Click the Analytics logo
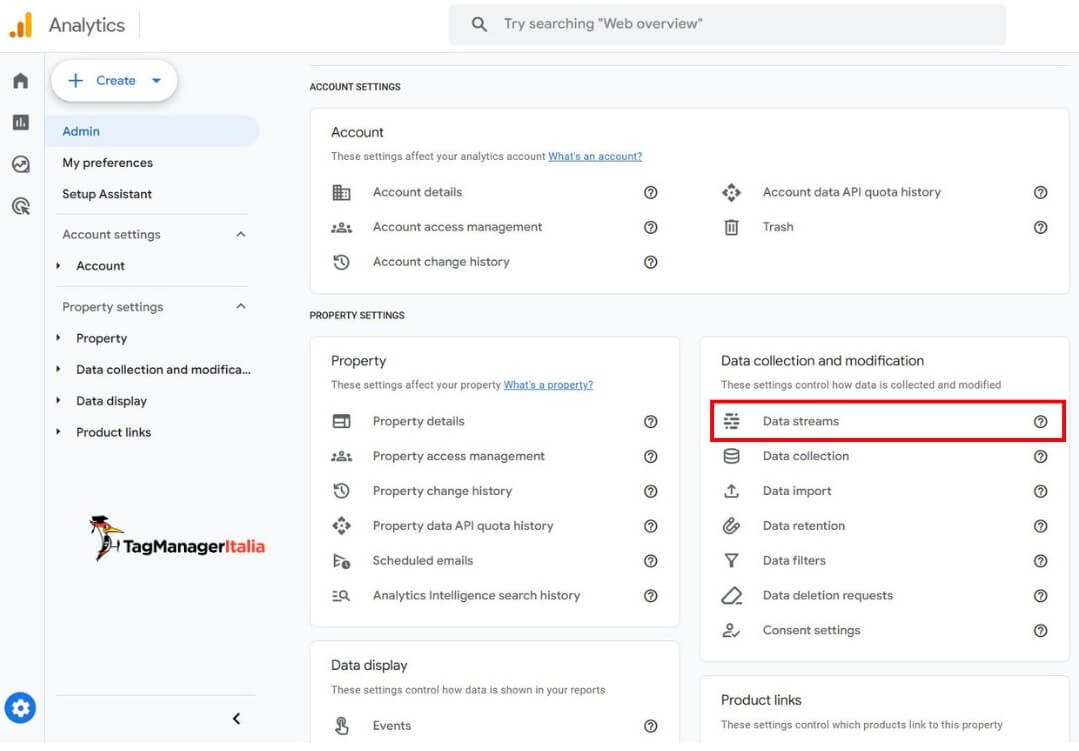 pos(21,25)
